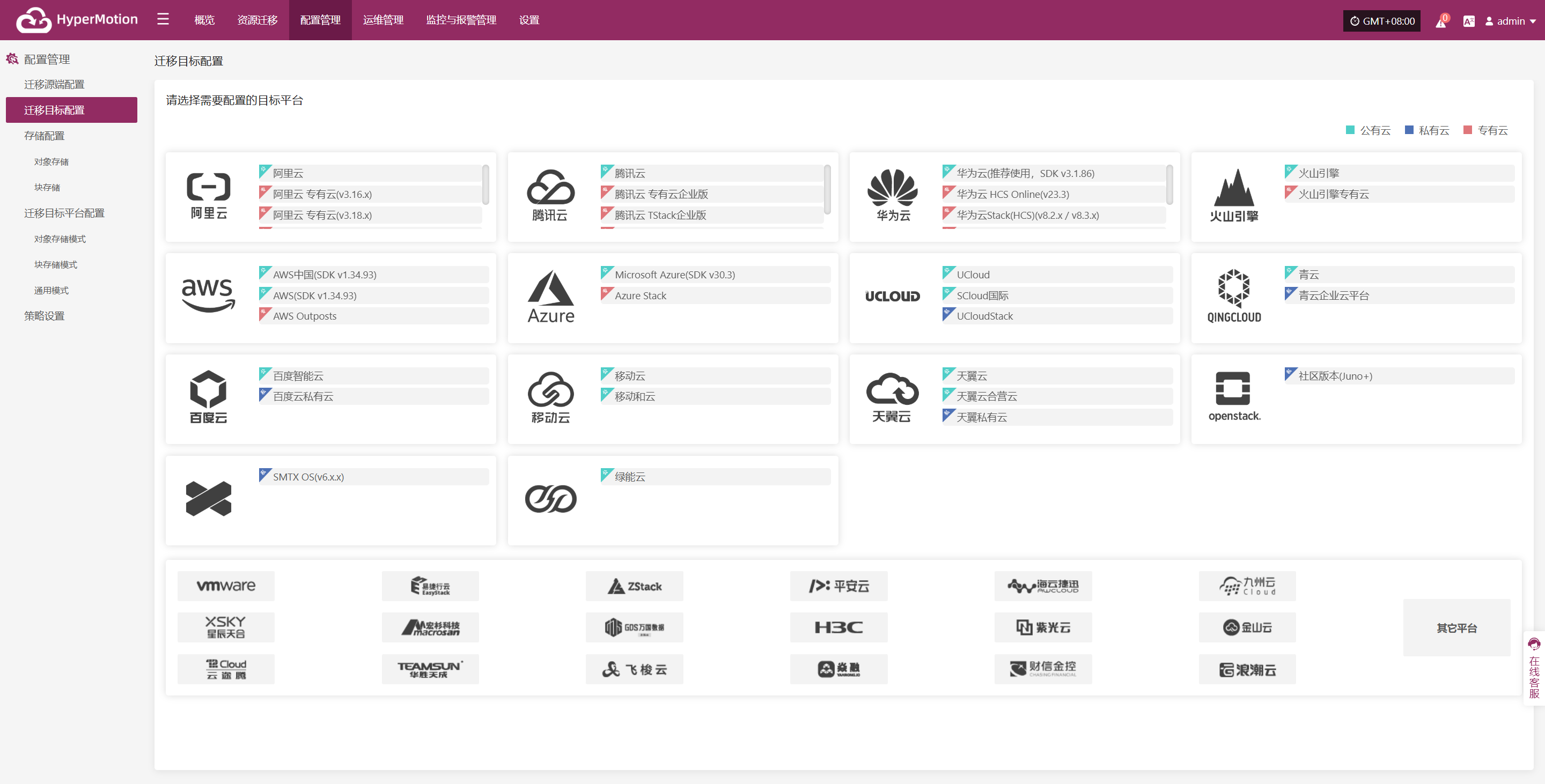Toggle the hamburger menu icon
The height and width of the screenshot is (784, 1545).
163,20
